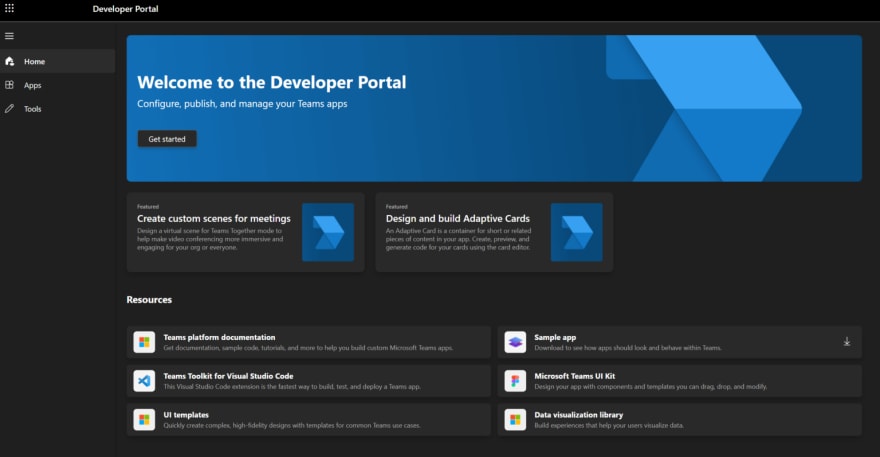Click the Get started button
880x457 pixels.
coord(167,139)
